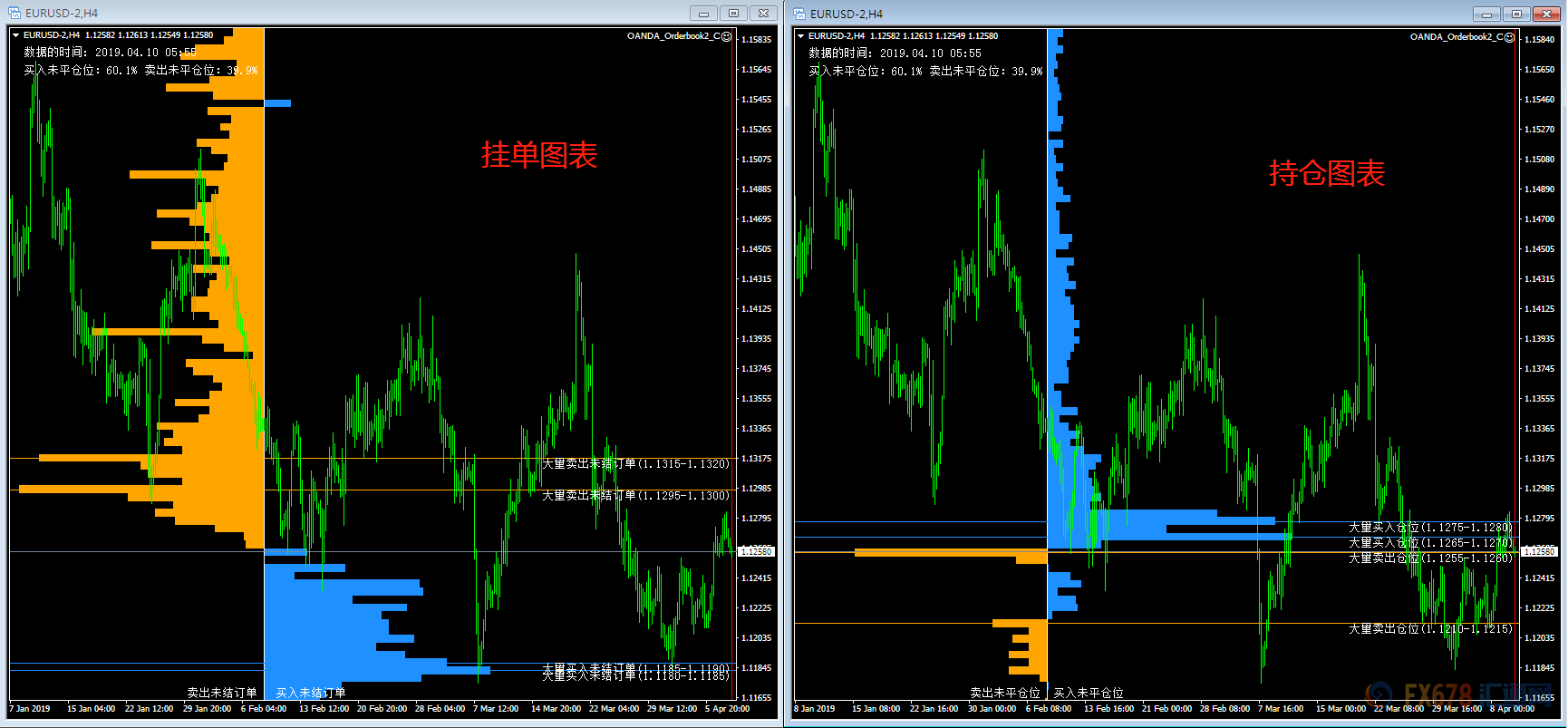Image resolution: width=1568 pixels, height=728 pixels.
Task: Close the right 持仓图表 chart window
Action: coord(1546,15)
